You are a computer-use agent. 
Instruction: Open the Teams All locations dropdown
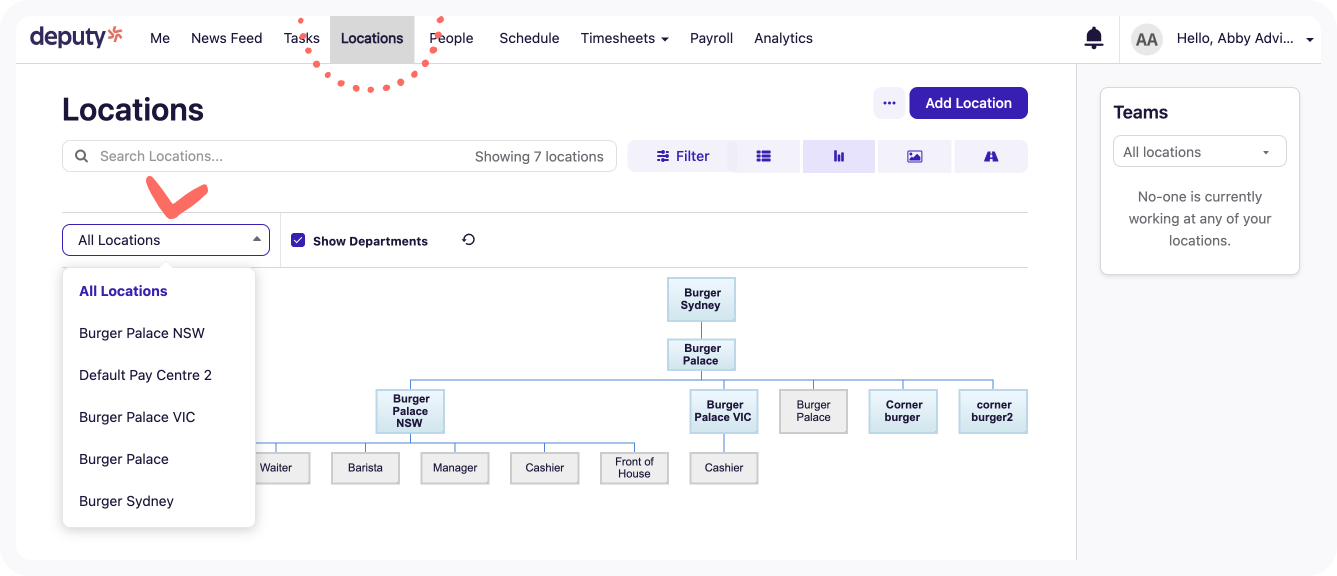tap(1199, 152)
